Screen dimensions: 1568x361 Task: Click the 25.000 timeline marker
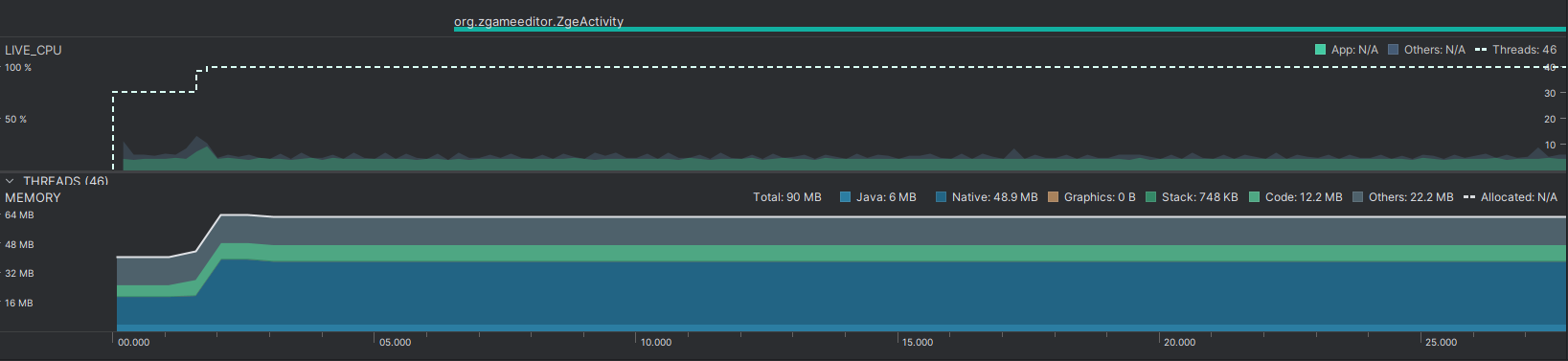1441,342
